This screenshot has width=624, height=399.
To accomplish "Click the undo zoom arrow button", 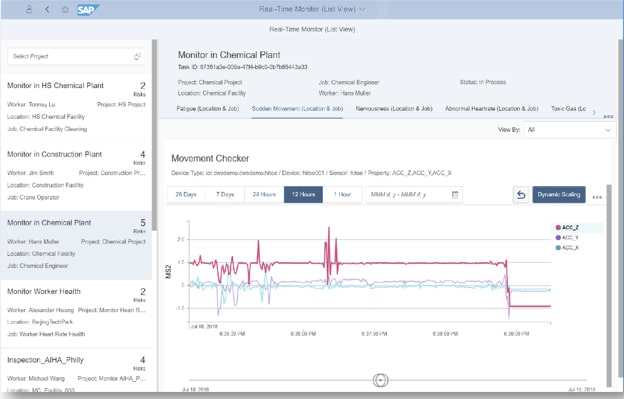I will click(x=521, y=195).
